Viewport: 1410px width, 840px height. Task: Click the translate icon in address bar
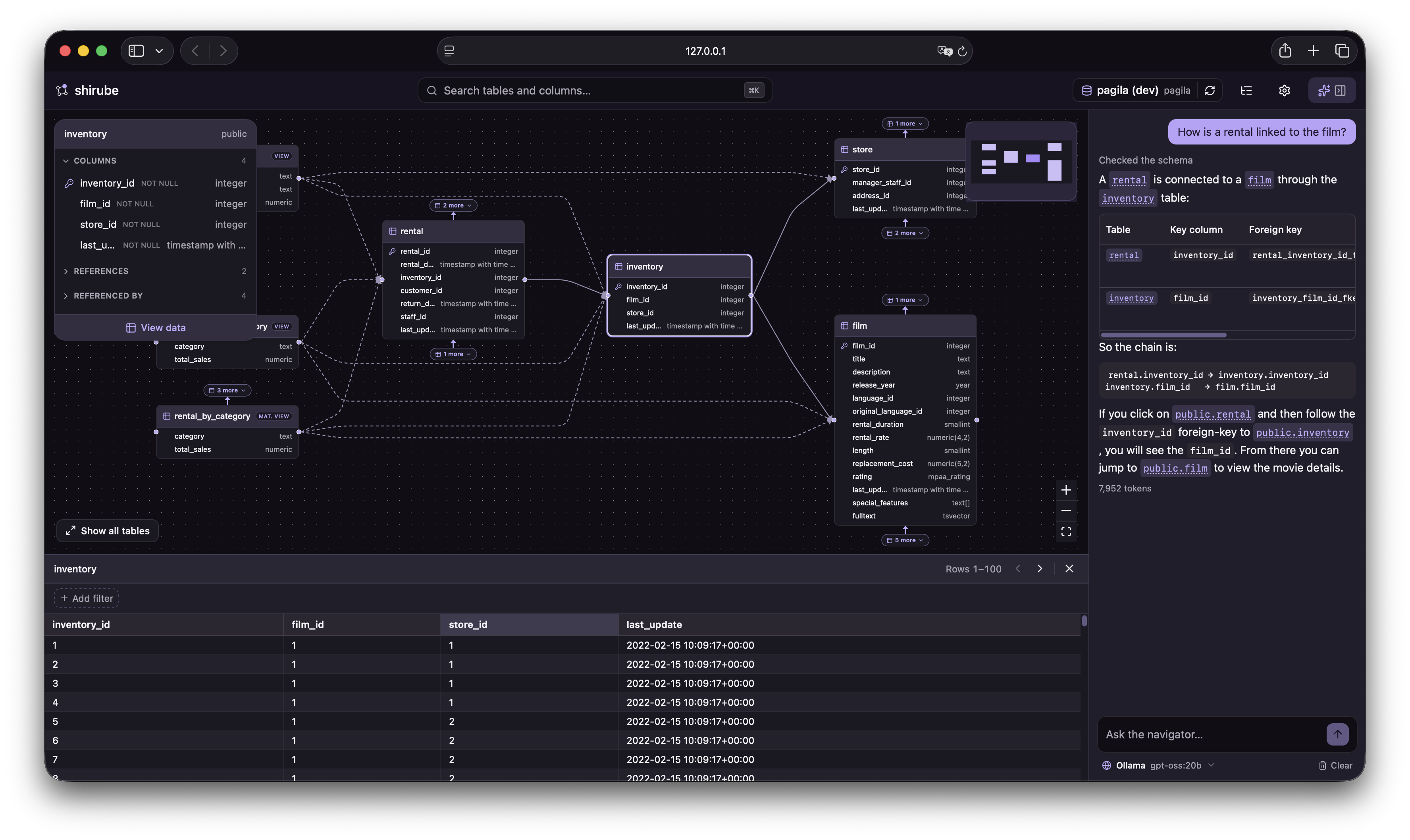coord(944,51)
